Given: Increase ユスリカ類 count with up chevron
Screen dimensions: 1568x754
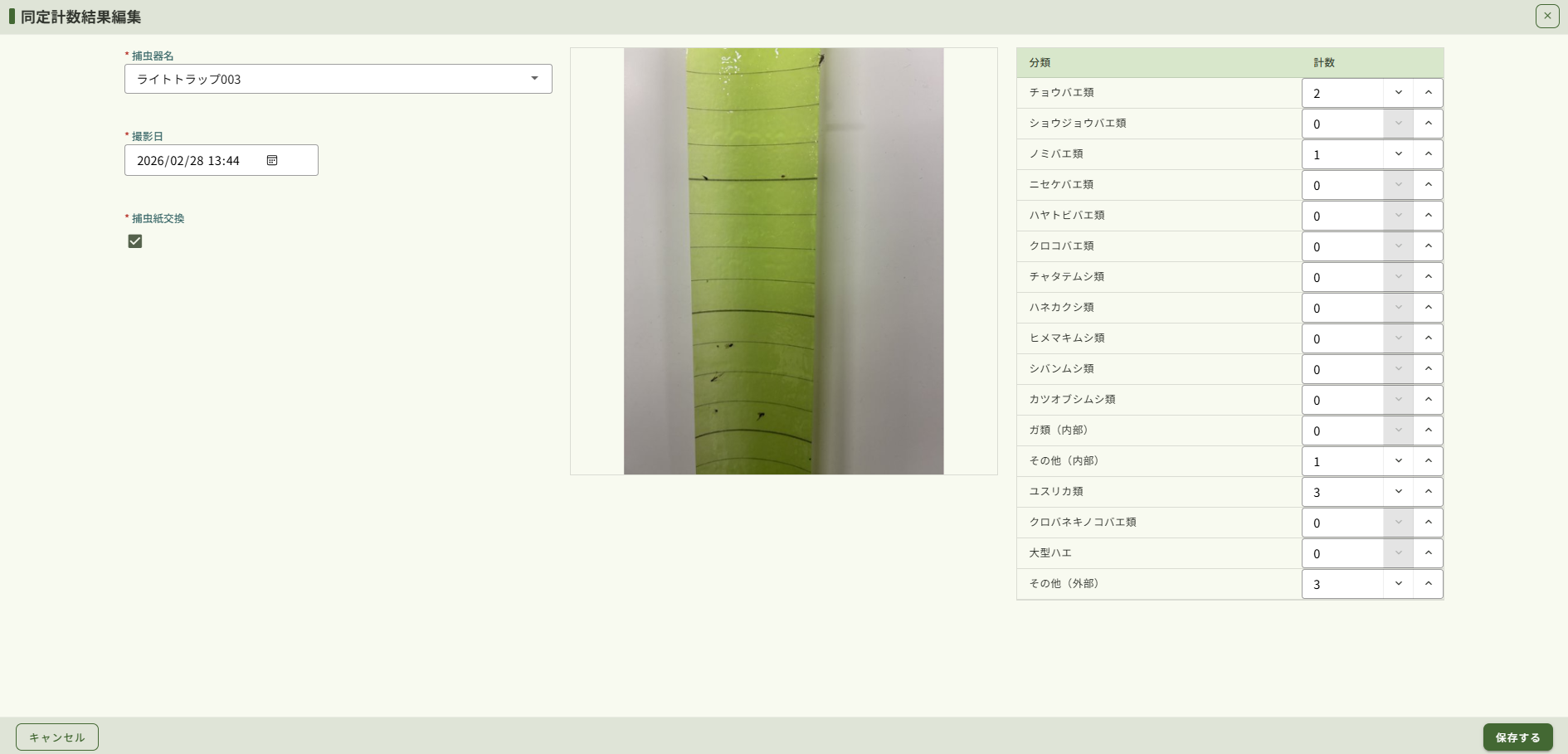Looking at the screenshot, I should point(1428,492).
